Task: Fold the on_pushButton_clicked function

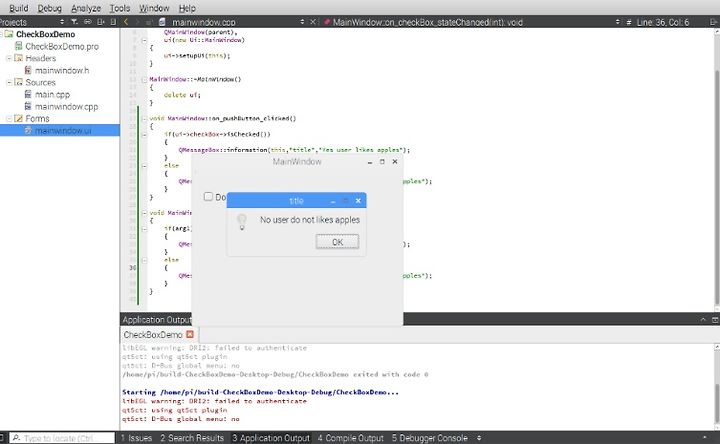Action: tap(144, 118)
